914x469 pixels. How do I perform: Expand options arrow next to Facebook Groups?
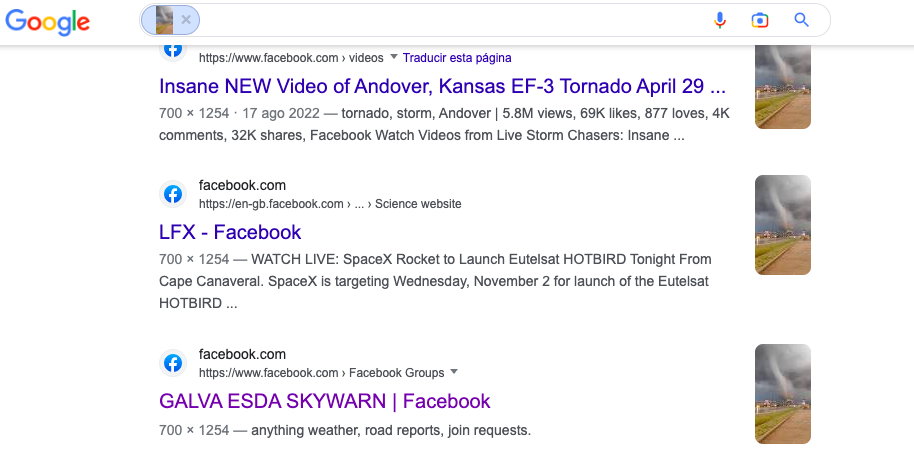tap(454, 372)
